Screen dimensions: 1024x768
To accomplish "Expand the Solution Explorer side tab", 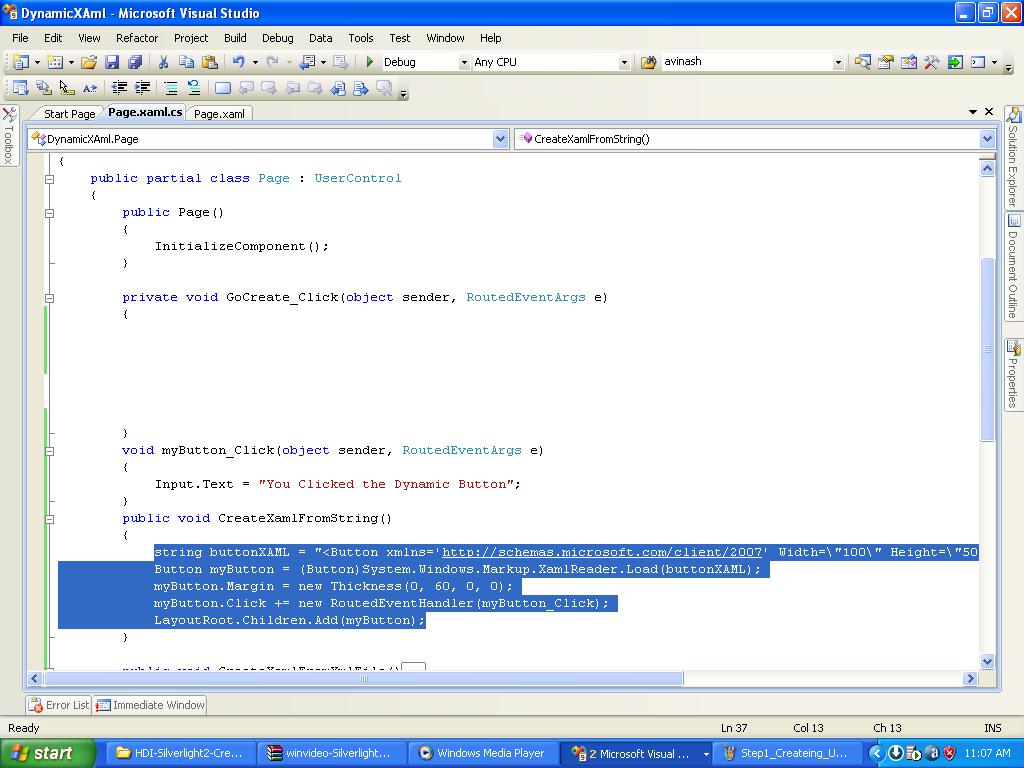I will [x=1013, y=157].
